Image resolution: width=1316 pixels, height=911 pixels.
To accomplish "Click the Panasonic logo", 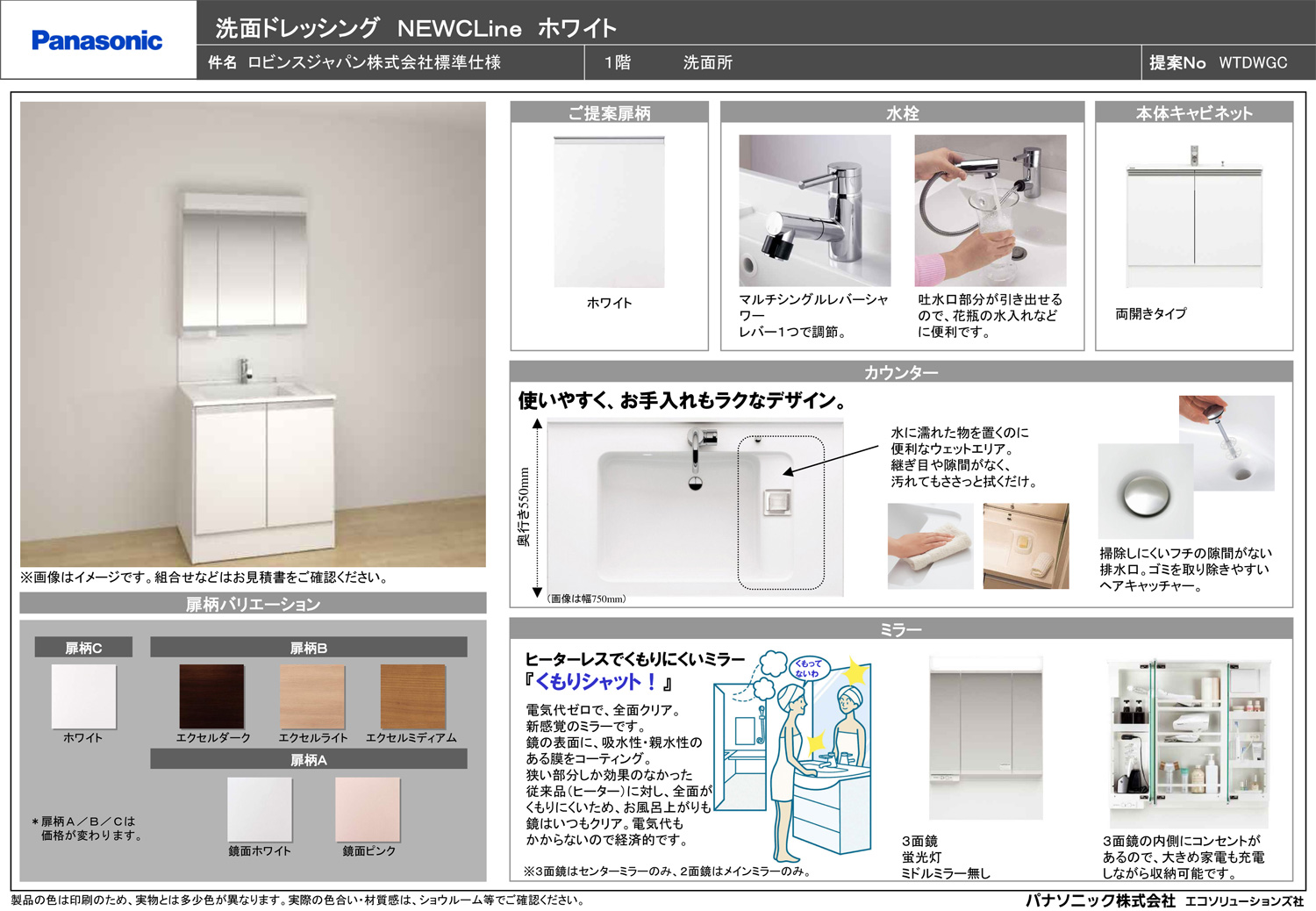I will [x=97, y=40].
